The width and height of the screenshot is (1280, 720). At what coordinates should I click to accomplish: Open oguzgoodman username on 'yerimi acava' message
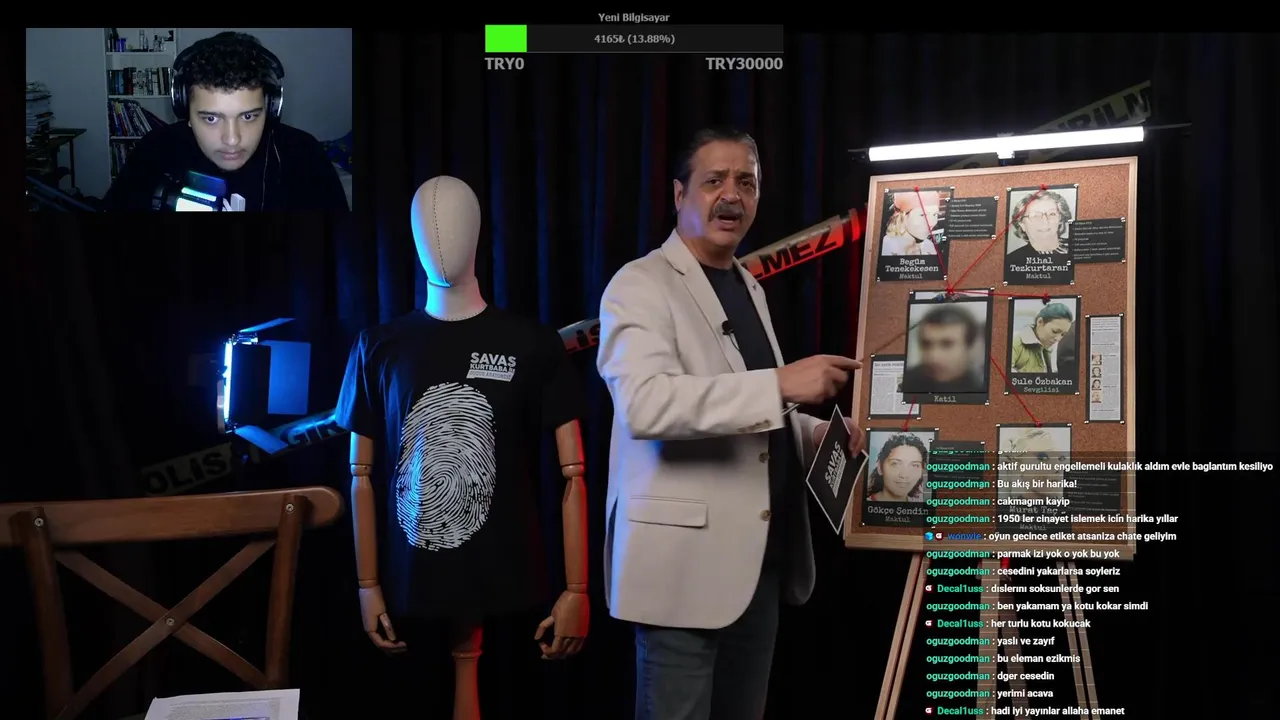(958, 694)
